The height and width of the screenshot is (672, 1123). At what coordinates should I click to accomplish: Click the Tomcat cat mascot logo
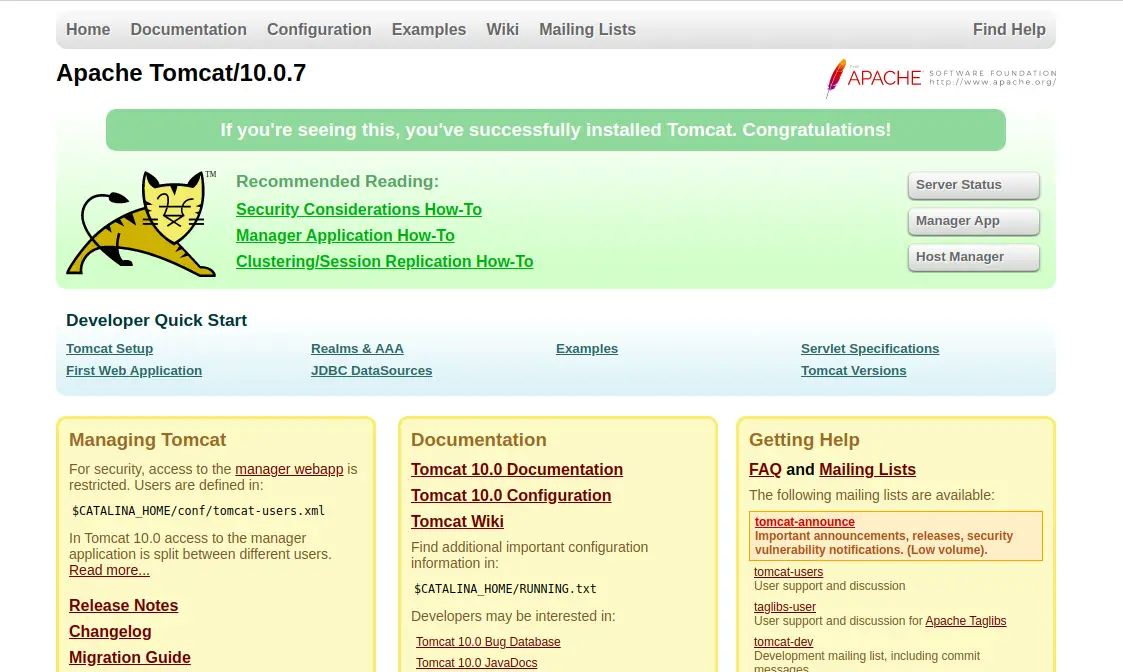[141, 224]
